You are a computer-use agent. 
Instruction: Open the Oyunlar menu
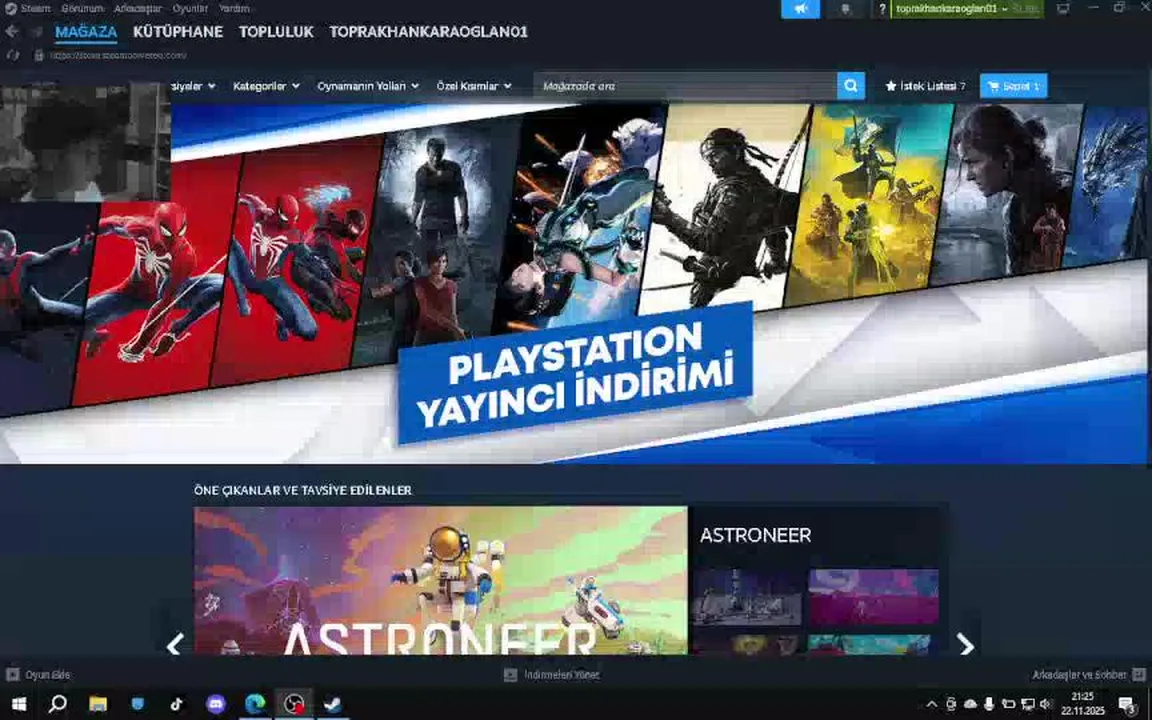pyautogui.click(x=190, y=8)
